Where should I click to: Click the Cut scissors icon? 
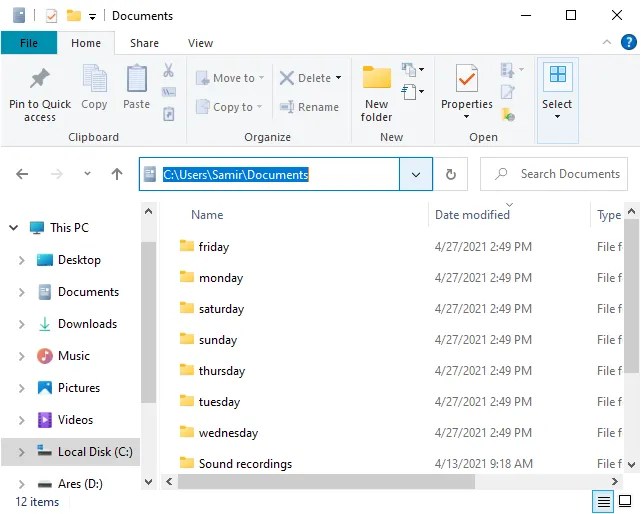(168, 70)
